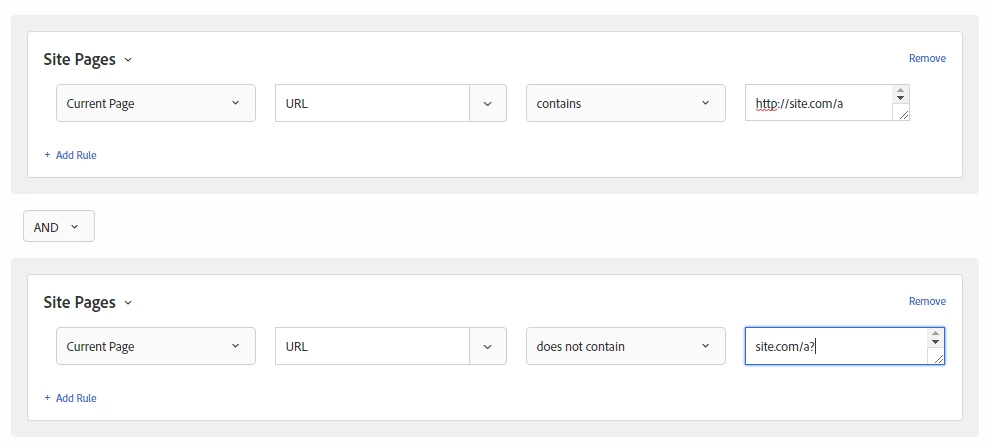Viewport: 991px width, 448px height.
Task: Click the URL text field in the second rule
Action: pyautogui.click(x=372, y=346)
